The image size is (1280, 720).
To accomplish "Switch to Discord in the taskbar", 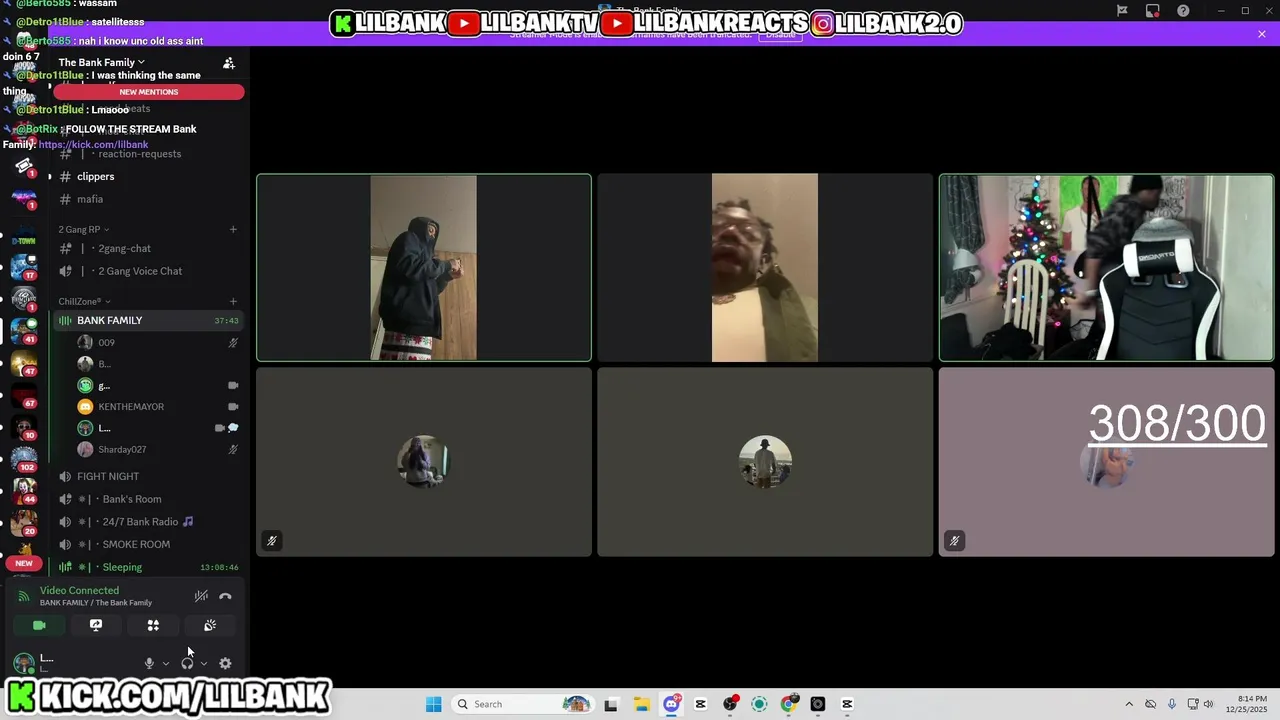I will tap(672, 704).
